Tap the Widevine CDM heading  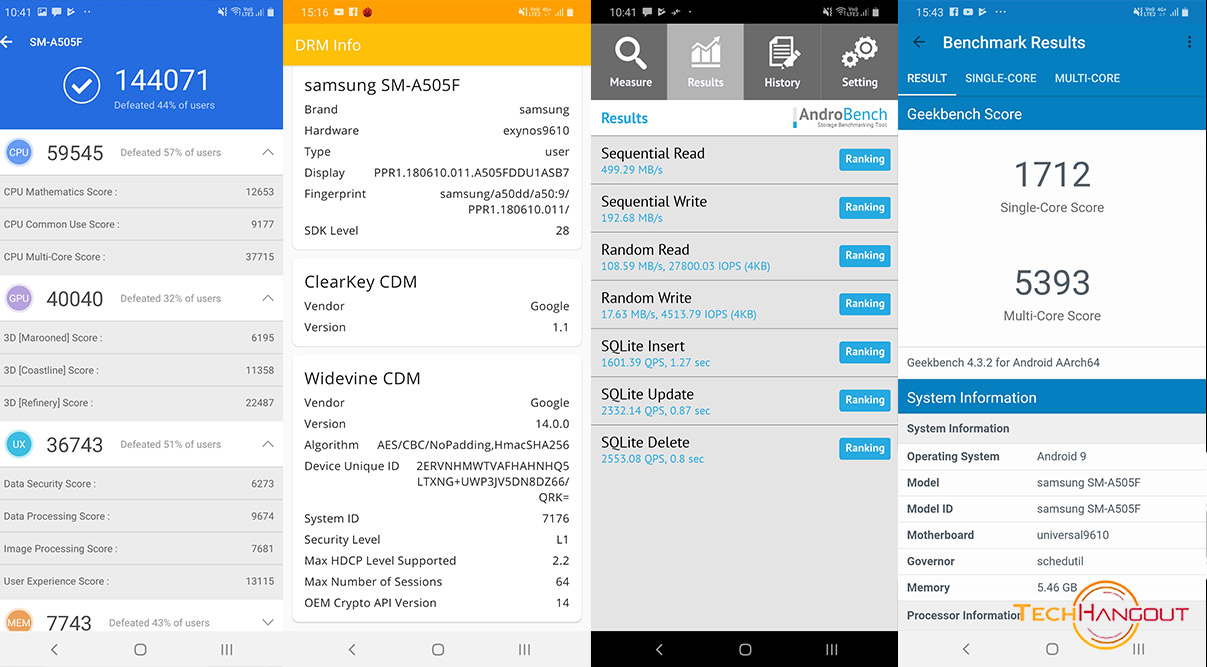(362, 378)
